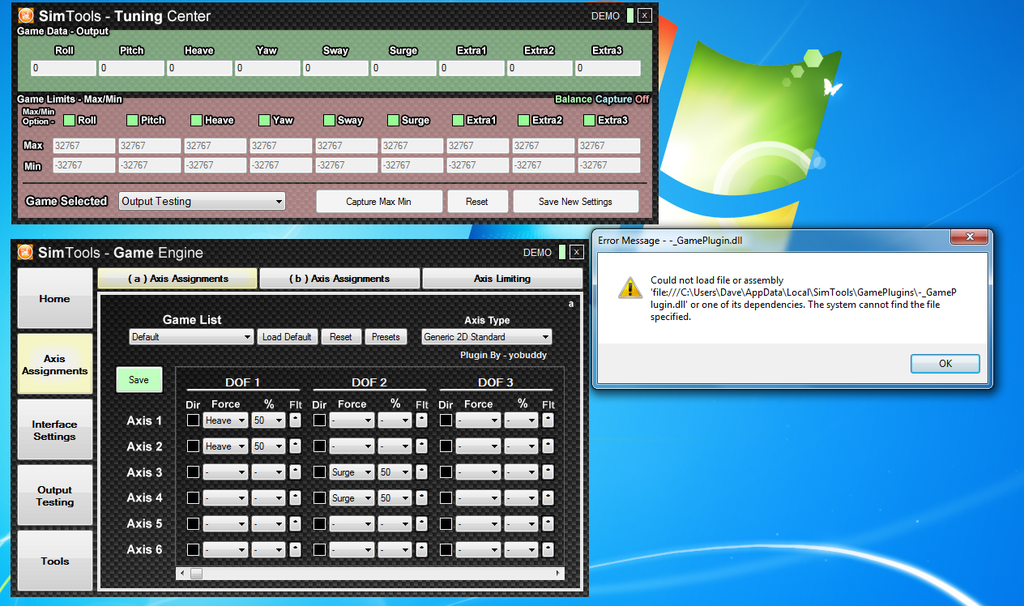
Task: Click small 'a' label in panel corner
Action: pos(571,304)
